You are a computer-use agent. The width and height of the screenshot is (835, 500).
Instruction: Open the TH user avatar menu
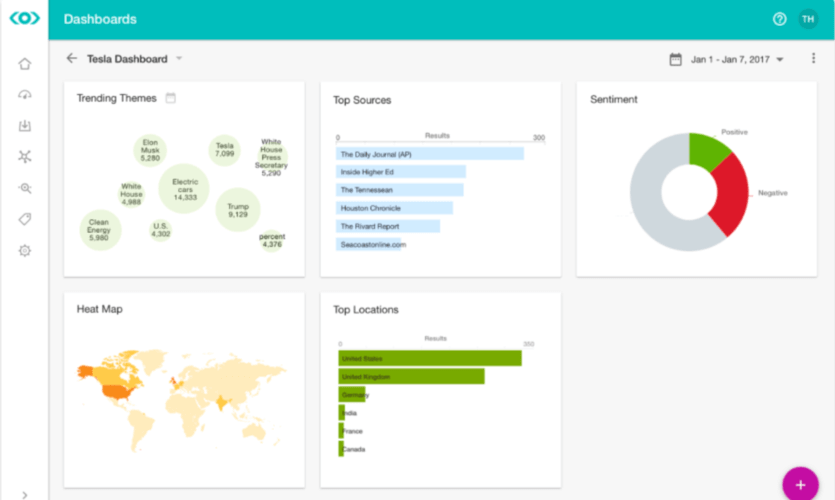point(808,19)
